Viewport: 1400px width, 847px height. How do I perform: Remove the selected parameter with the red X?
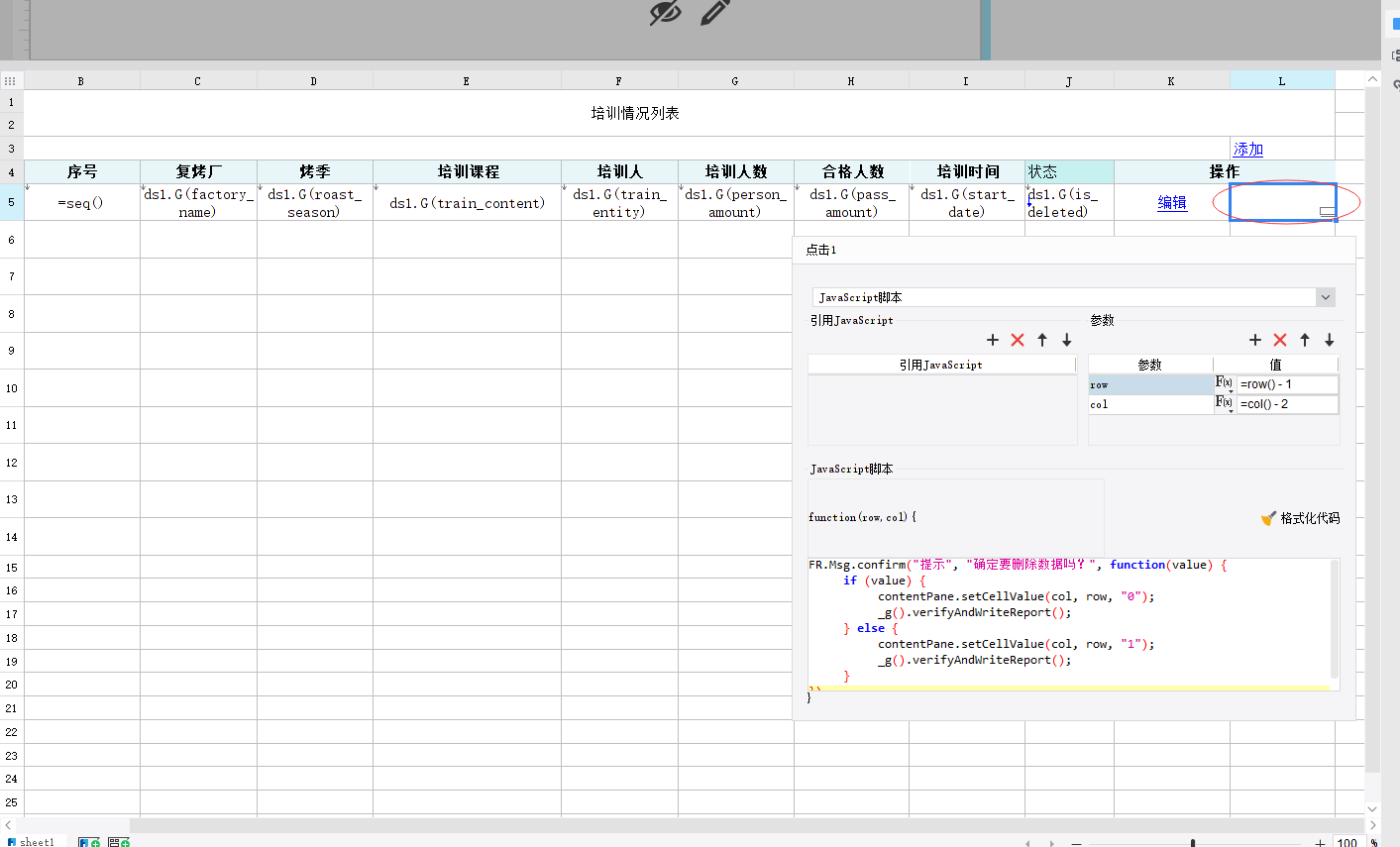coord(1280,340)
